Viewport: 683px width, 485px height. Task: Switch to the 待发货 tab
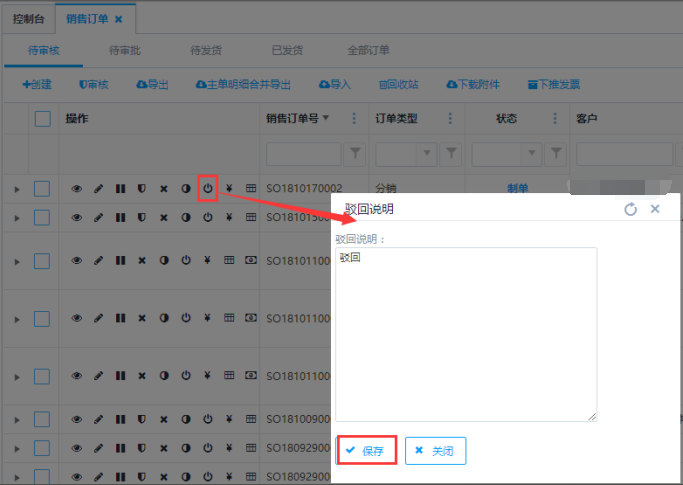coord(207,50)
